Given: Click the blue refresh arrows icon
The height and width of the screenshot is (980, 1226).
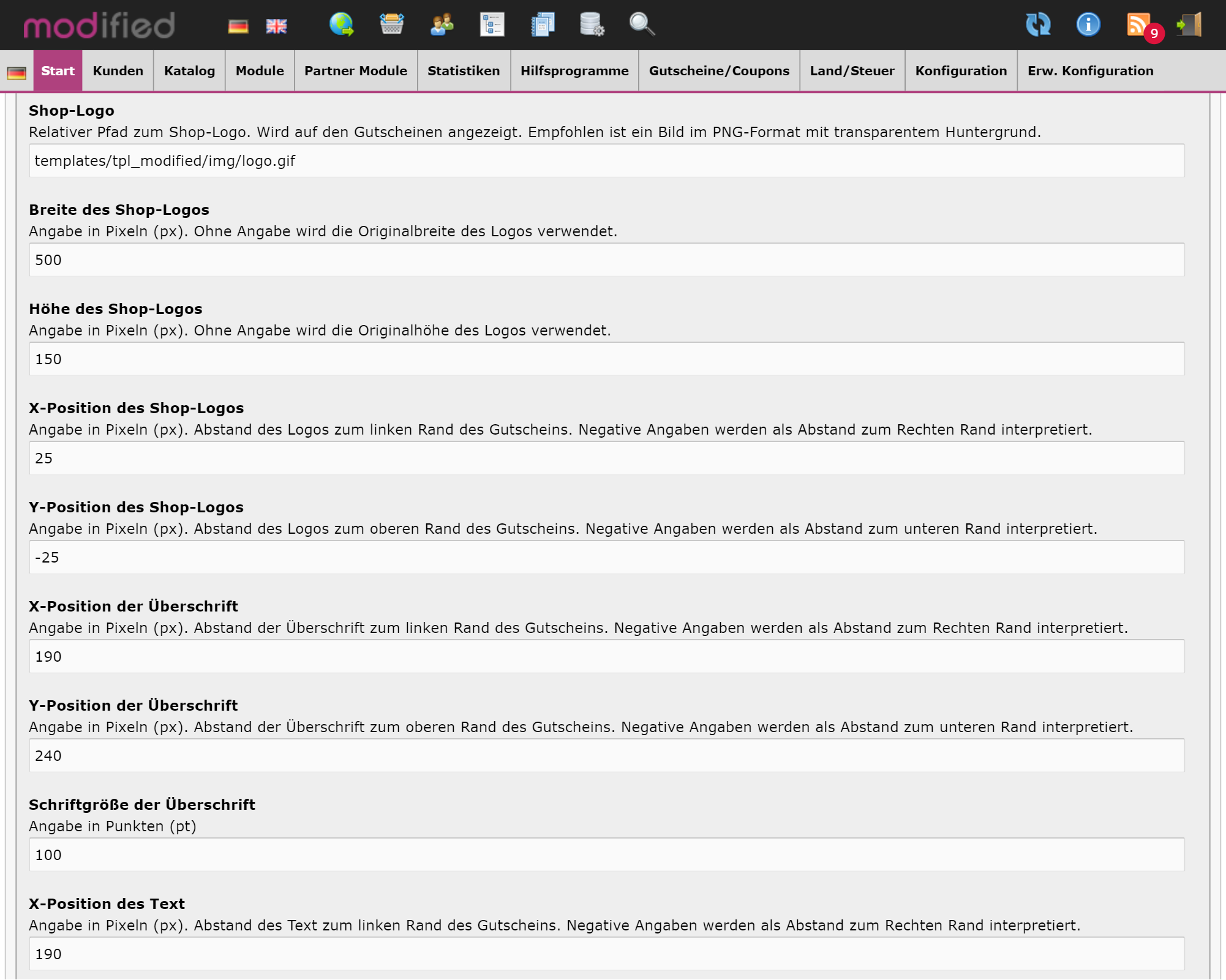Looking at the screenshot, I should (x=1038, y=25).
